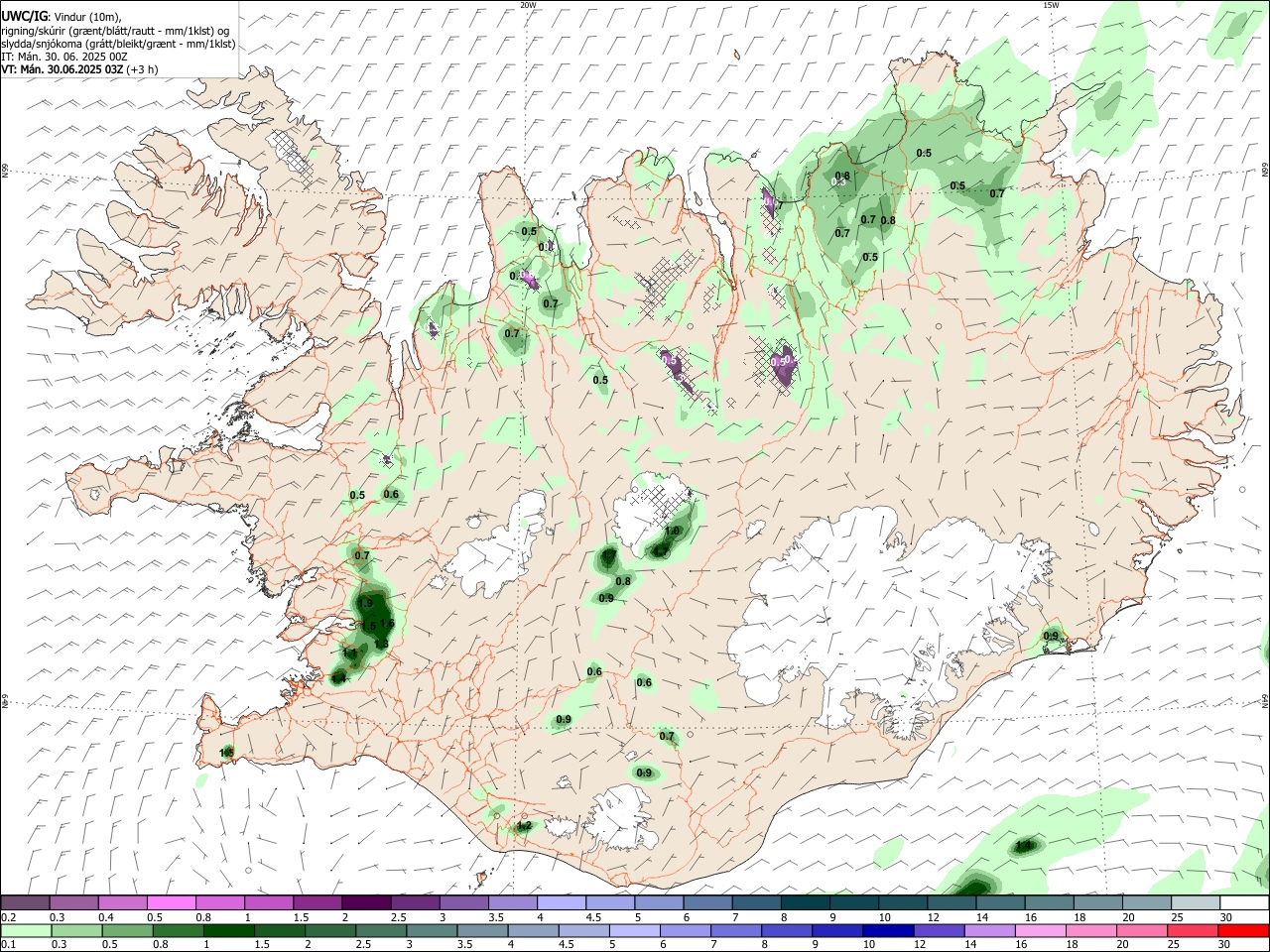
Task: Click the '1.9' precipitation value on the map
Action: [365, 603]
